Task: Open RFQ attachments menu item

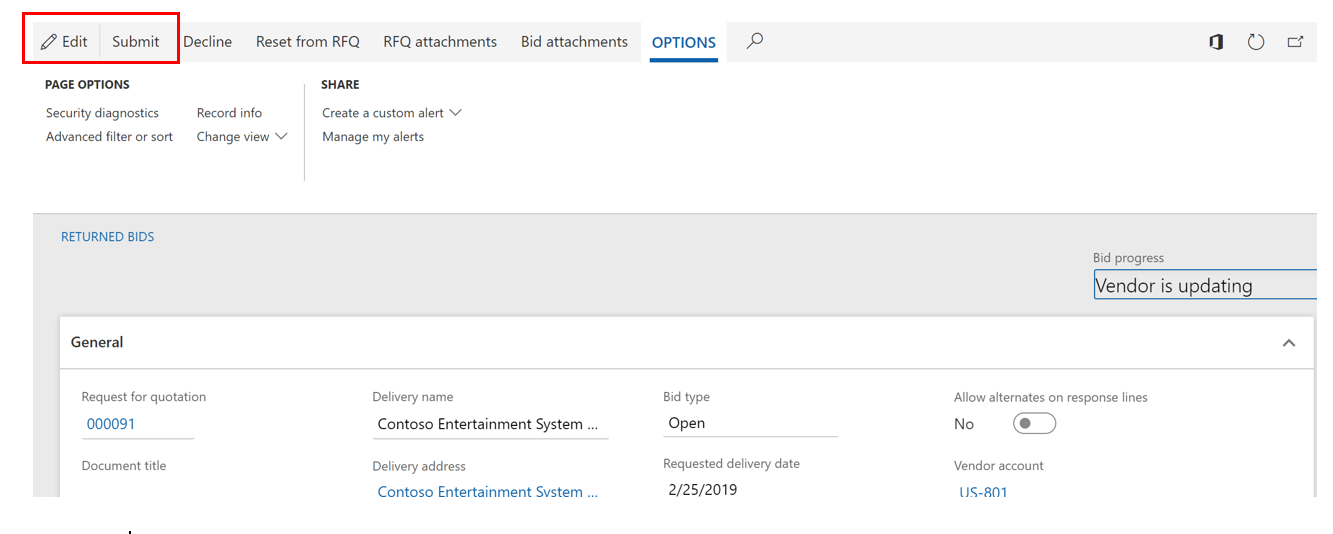Action: (440, 42)
